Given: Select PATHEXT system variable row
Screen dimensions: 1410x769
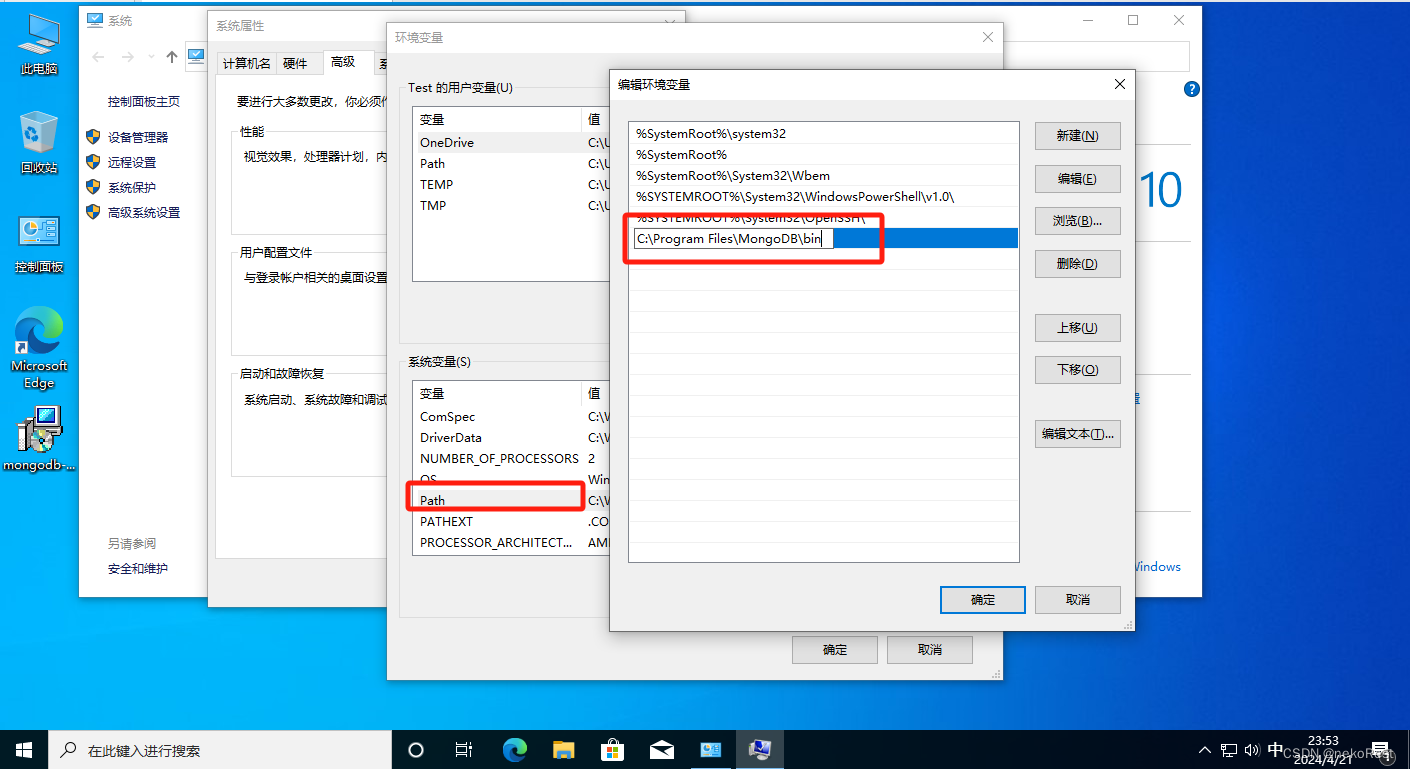Looking at the screenshot, I should [x=512, y=521].
